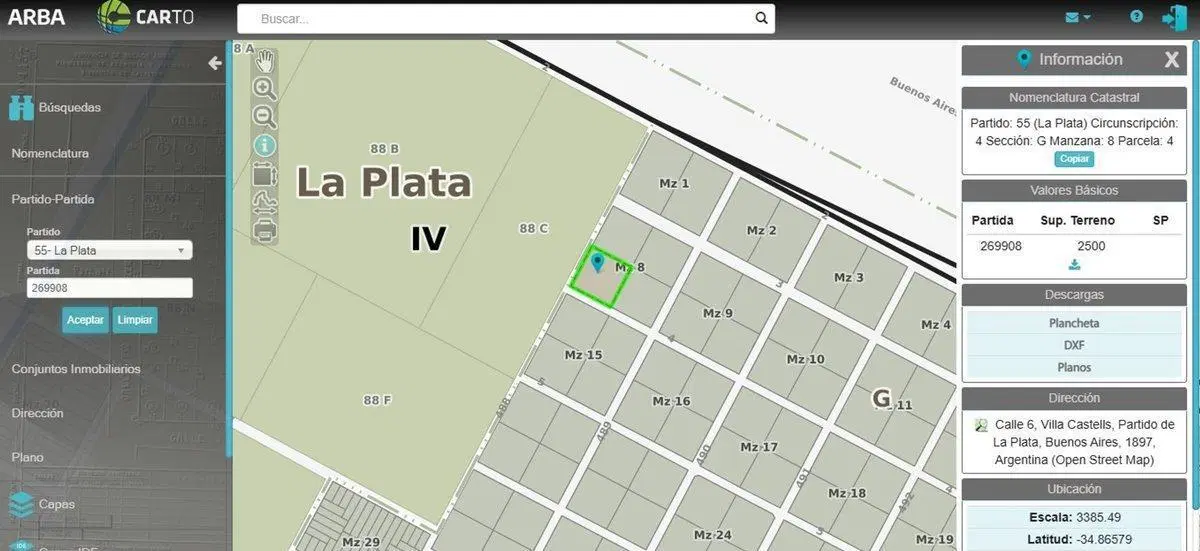
Task: Download the Valores Básicos data icon
Action: 1074,265
